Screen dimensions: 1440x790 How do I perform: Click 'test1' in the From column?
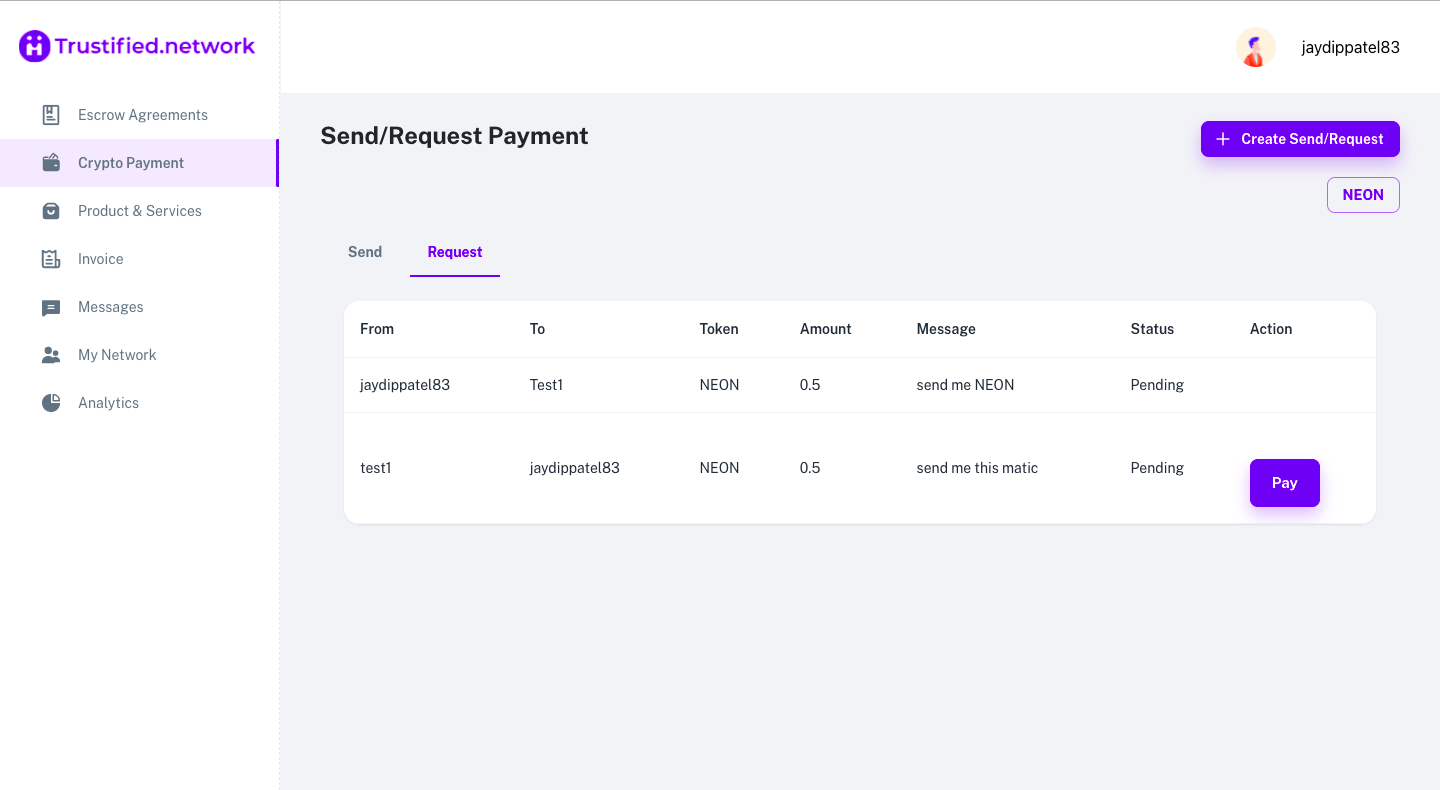click(376, 468)
